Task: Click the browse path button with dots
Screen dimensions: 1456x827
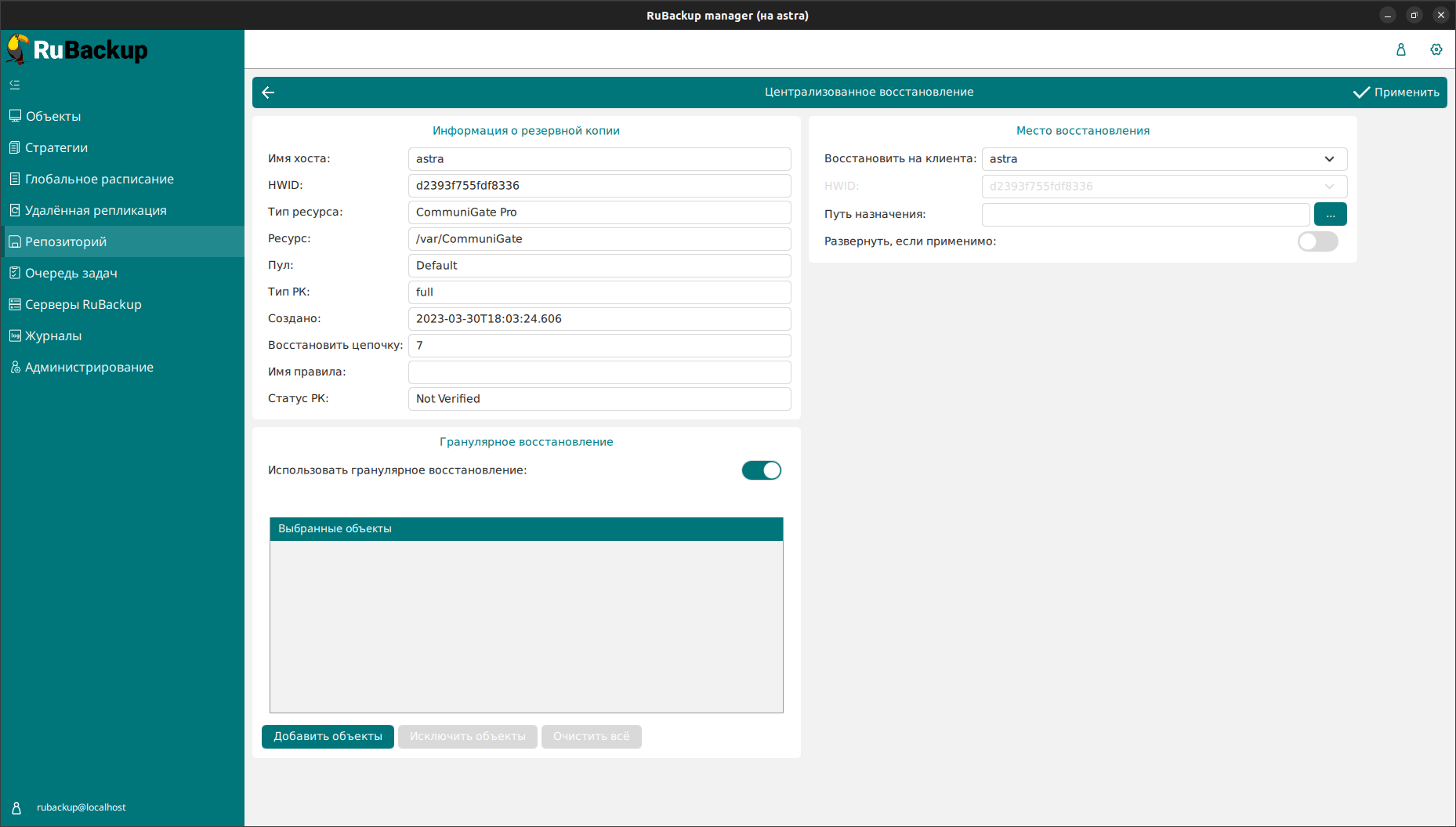Action: (1330, 214)
